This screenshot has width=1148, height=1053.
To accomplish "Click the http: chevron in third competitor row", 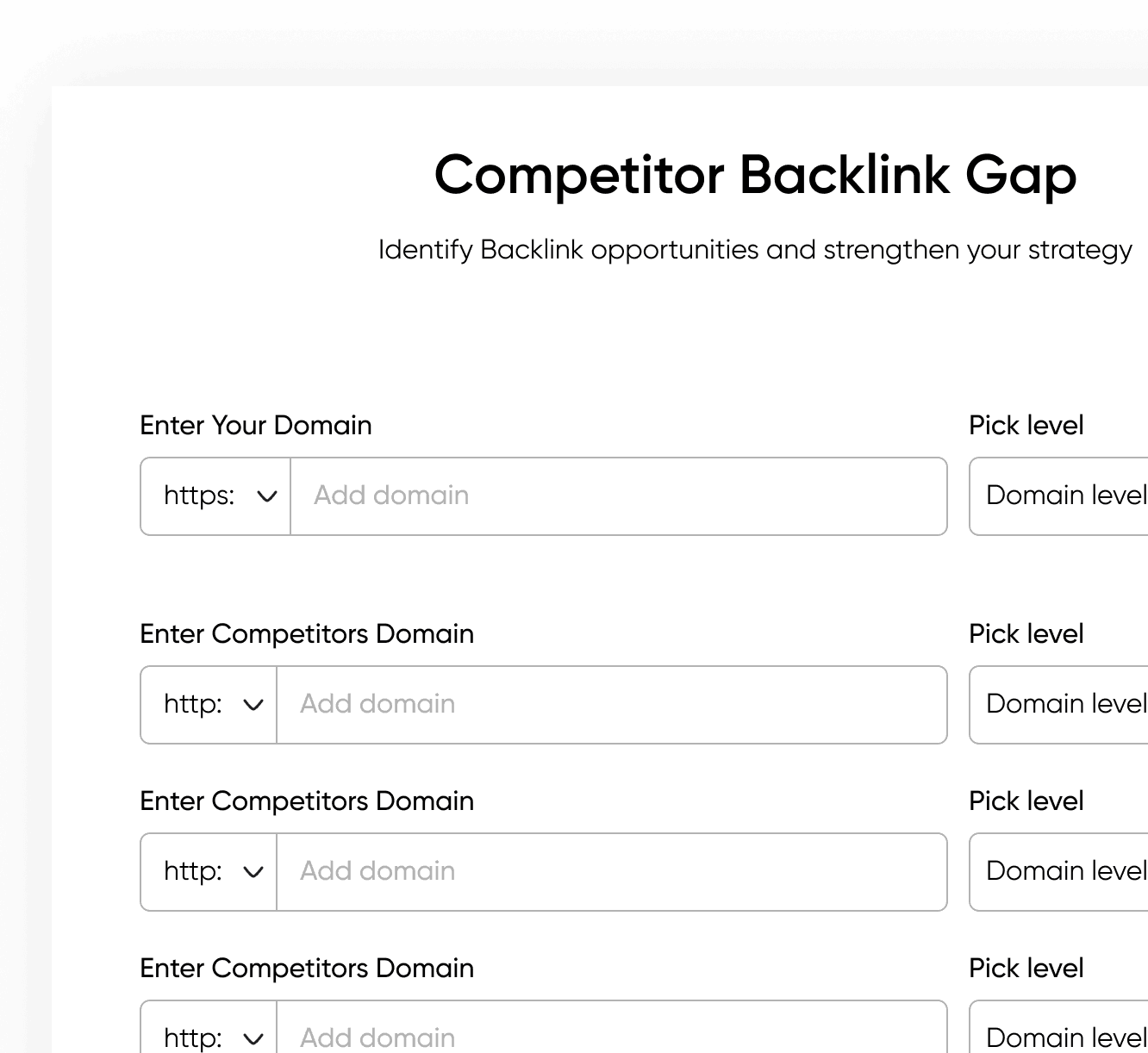I will point(253,1037).
